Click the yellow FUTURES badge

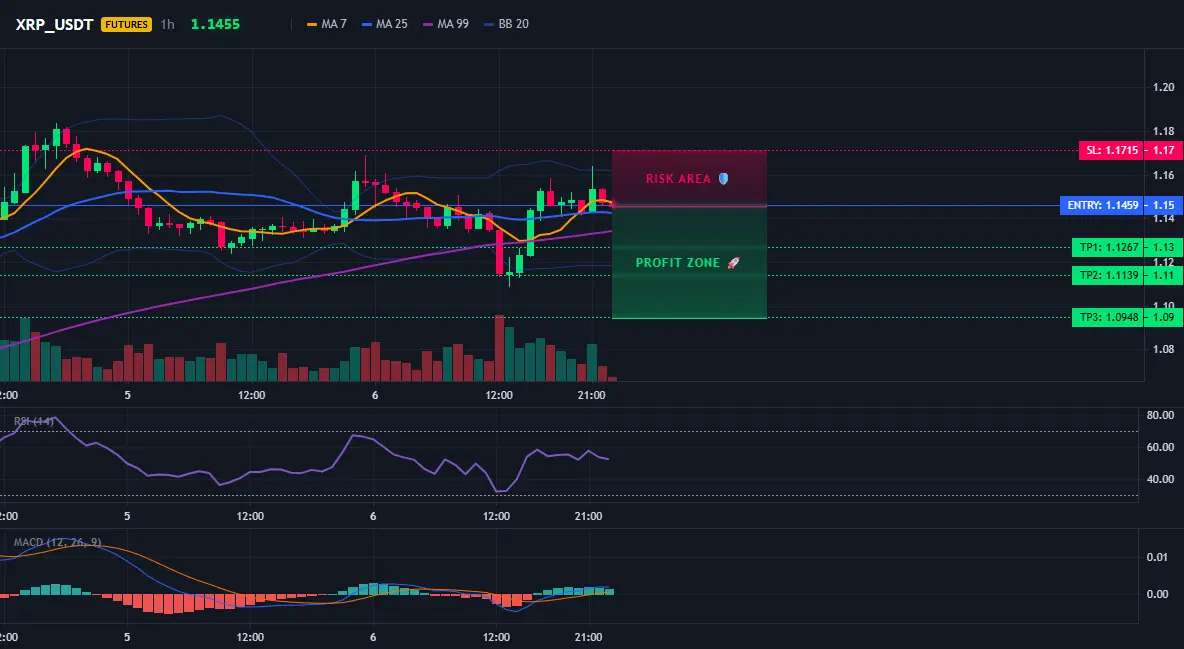(126, 24)
